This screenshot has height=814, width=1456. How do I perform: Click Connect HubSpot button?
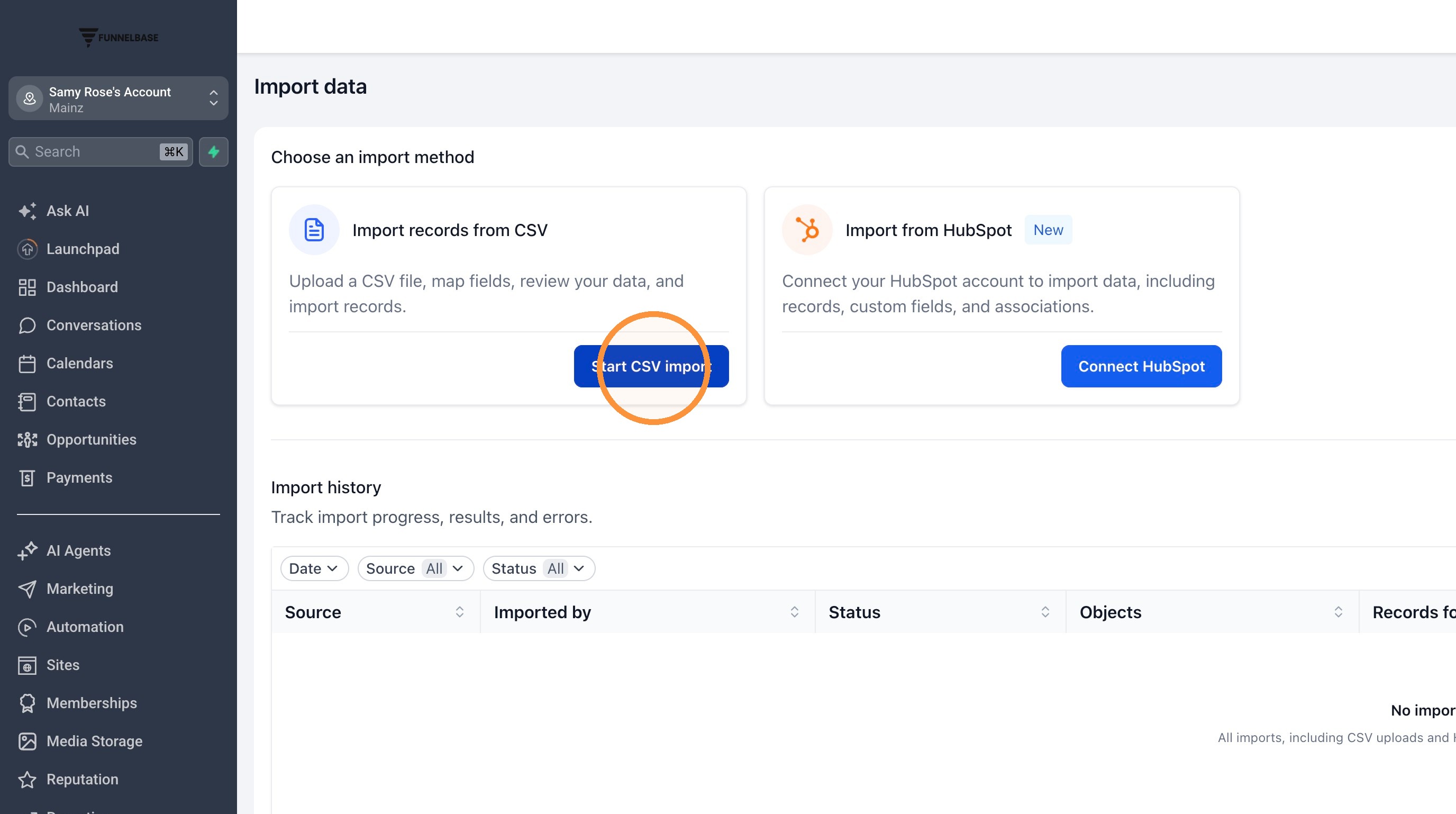pos(1141,366)
